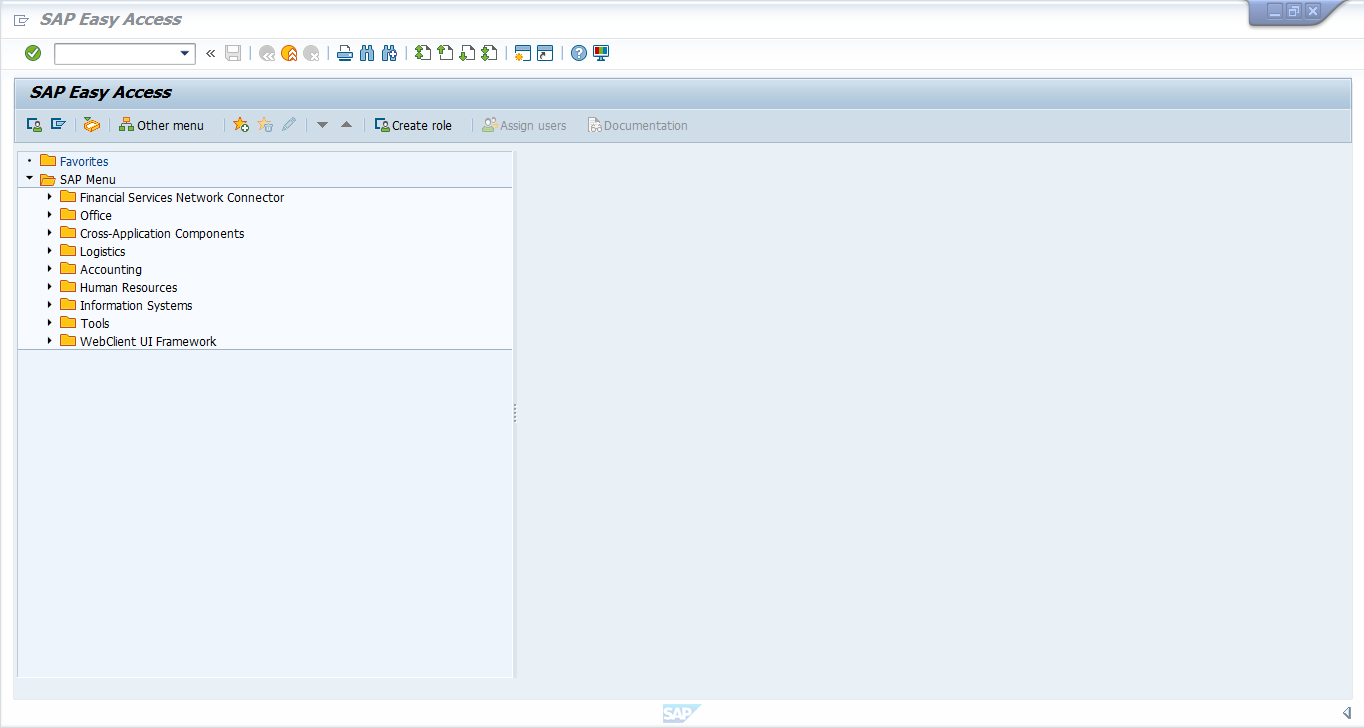This screenshot has height=728, width=1364.
Task: Expand the Accounting folder node
Action: [x=49, y=269]
